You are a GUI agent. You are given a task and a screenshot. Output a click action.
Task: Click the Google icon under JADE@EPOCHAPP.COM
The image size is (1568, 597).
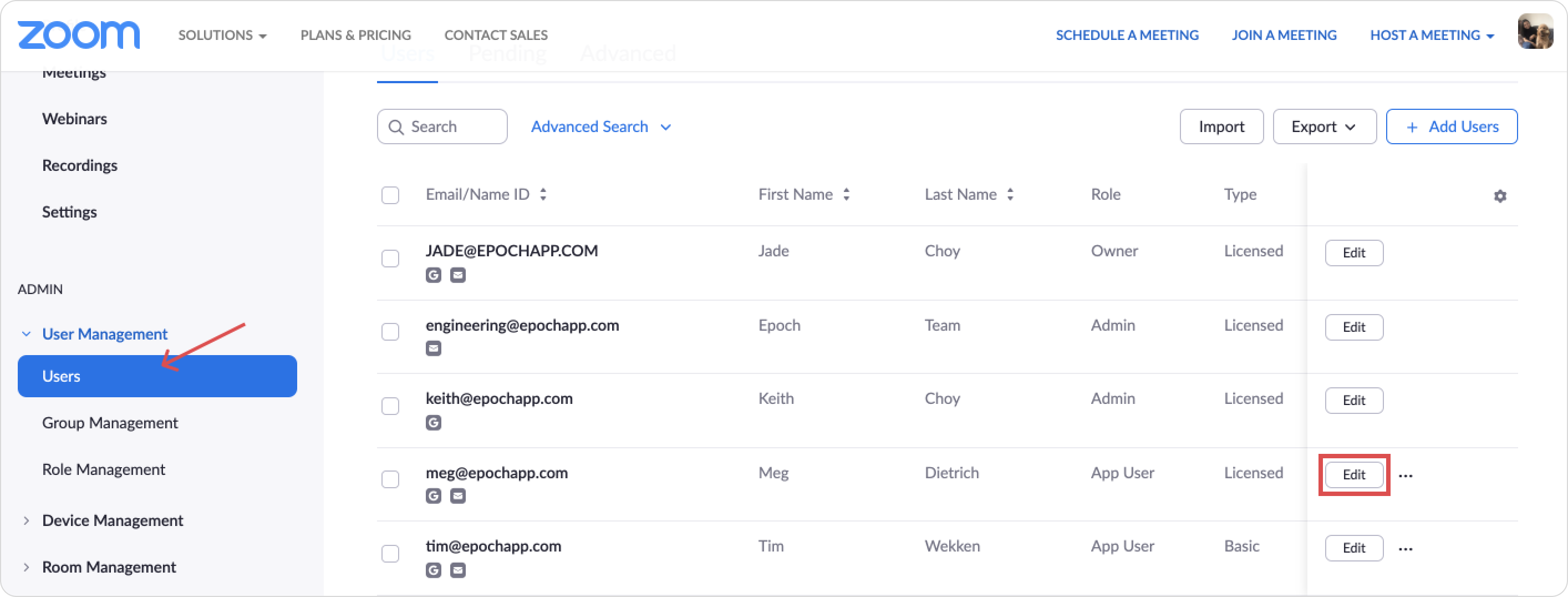pyautogui.click(x=434, y=275)
